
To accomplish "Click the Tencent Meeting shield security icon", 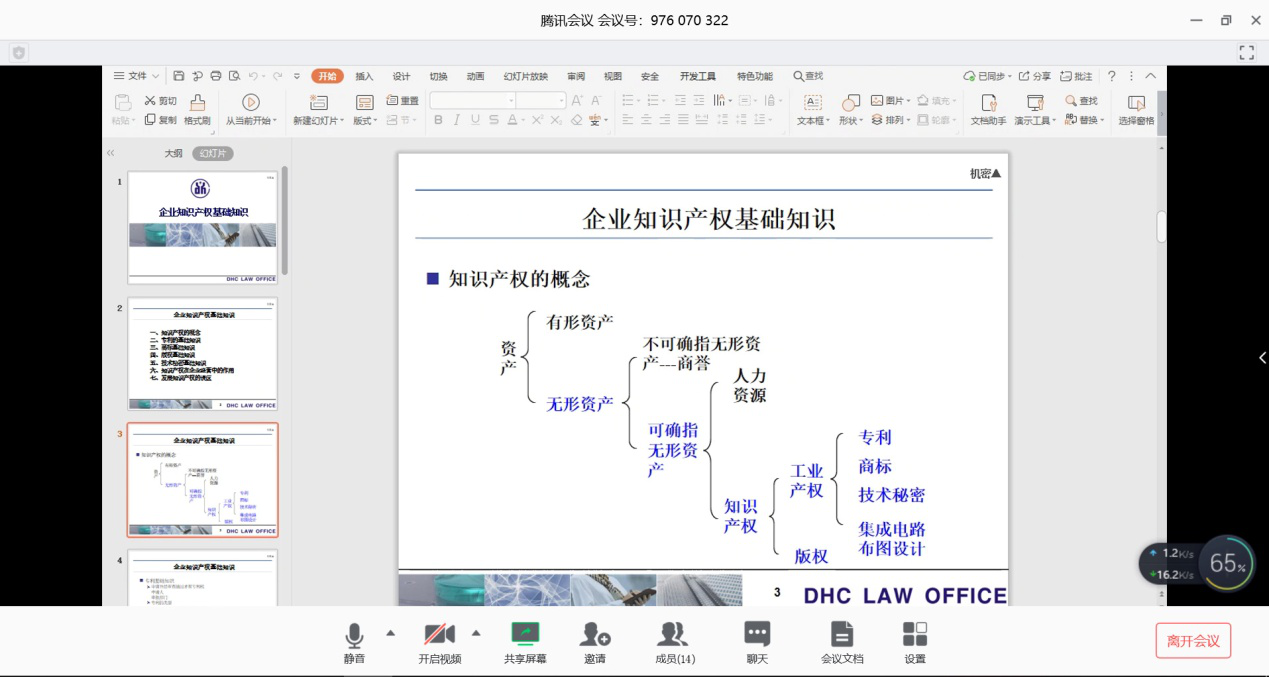I will pos(18,52).
